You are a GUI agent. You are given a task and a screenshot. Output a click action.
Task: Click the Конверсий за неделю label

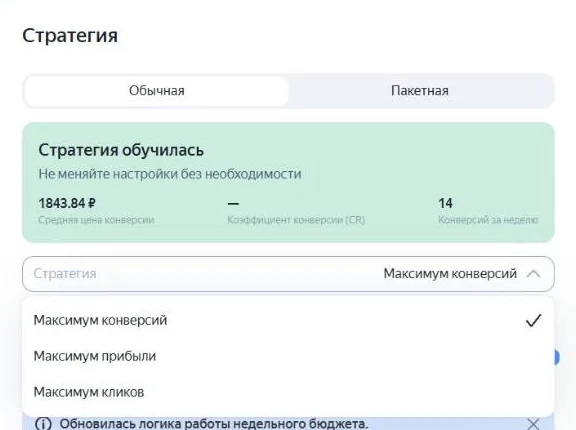point(488,220)
